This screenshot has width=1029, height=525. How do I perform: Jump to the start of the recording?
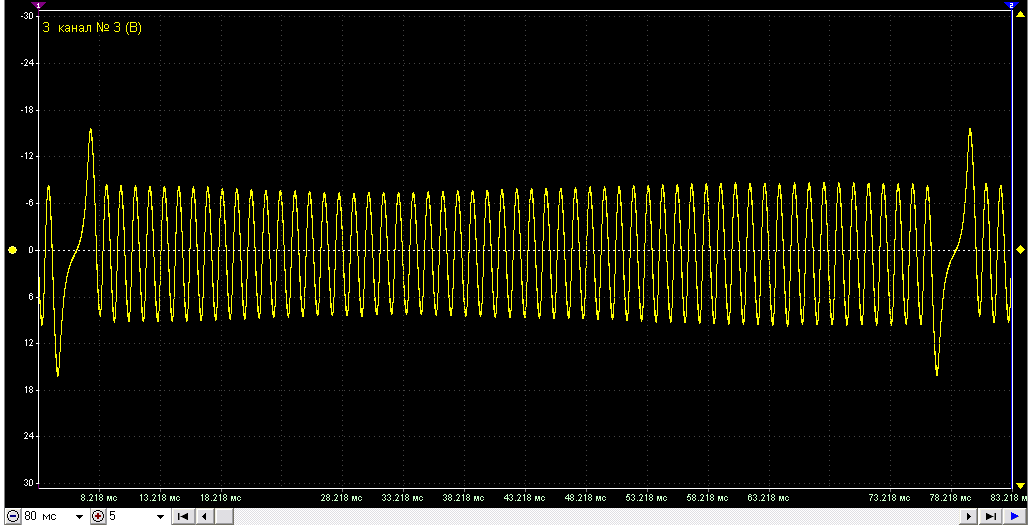183,516
